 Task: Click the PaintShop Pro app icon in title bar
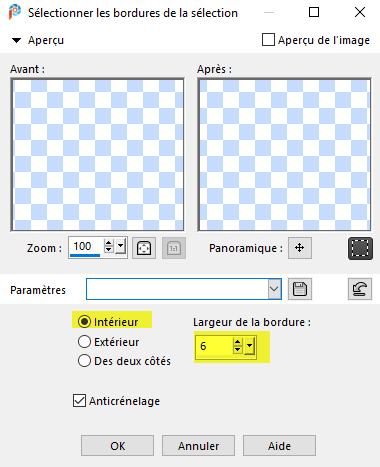click(x=14, y=13)
